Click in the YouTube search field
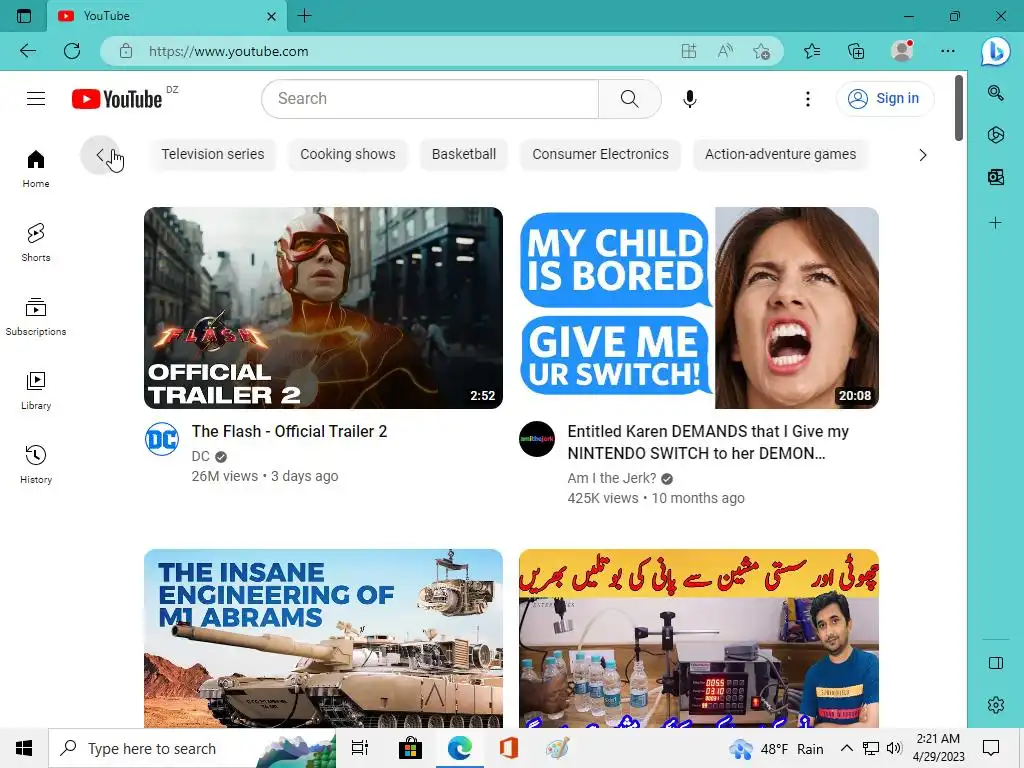Viewport: 1024px width, 768px height. pos(431,99)
